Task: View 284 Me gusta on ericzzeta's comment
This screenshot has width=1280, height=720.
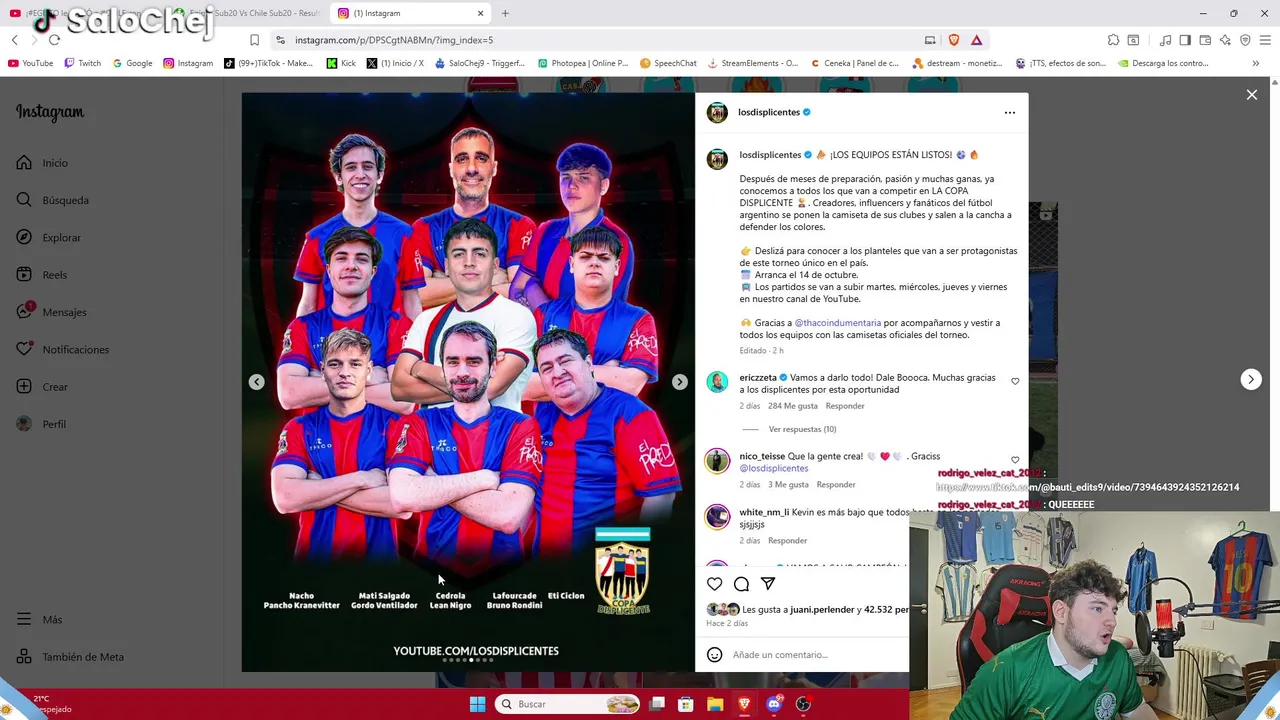Action: (x=793, y=406)
